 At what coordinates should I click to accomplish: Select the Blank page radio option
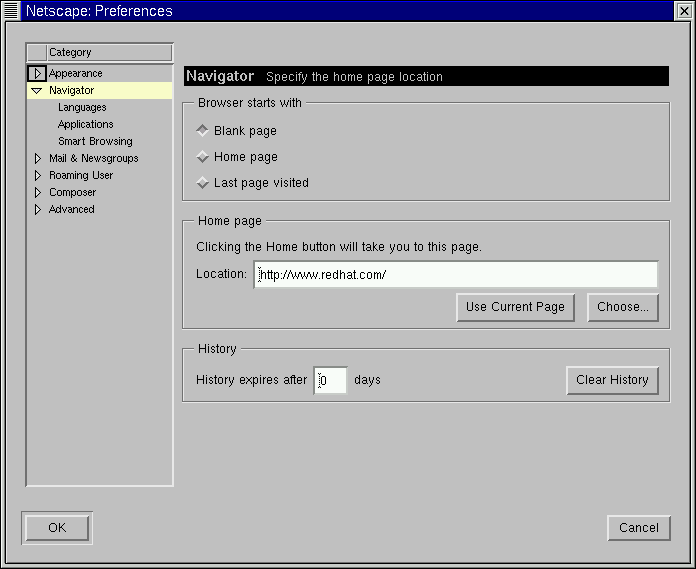(203, 131)
